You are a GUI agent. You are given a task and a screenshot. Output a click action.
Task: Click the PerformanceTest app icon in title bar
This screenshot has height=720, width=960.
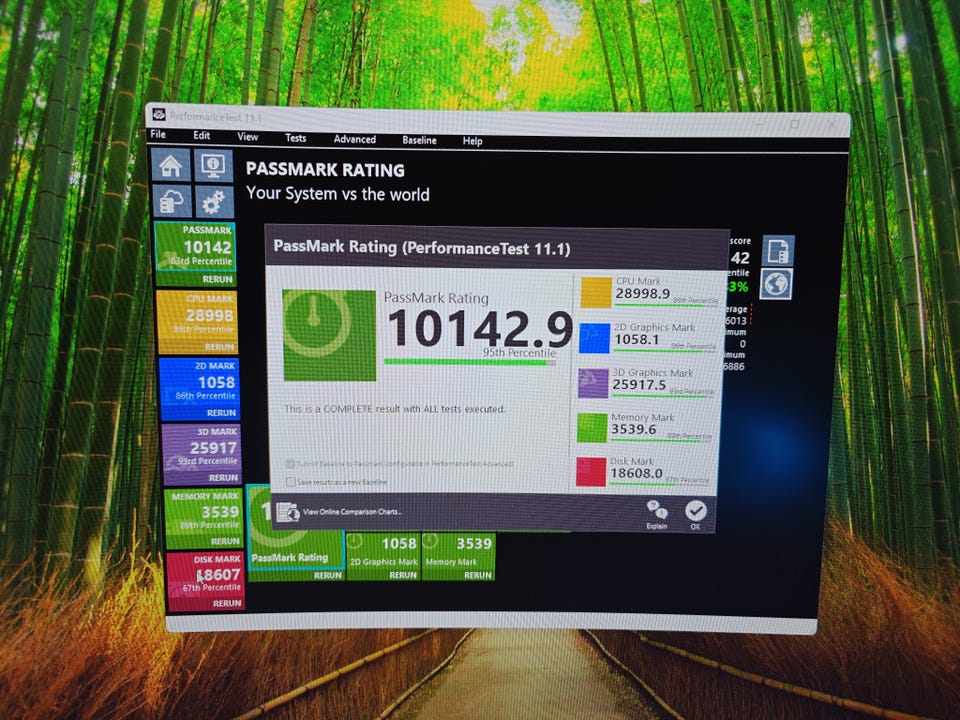tap(159, 114)
